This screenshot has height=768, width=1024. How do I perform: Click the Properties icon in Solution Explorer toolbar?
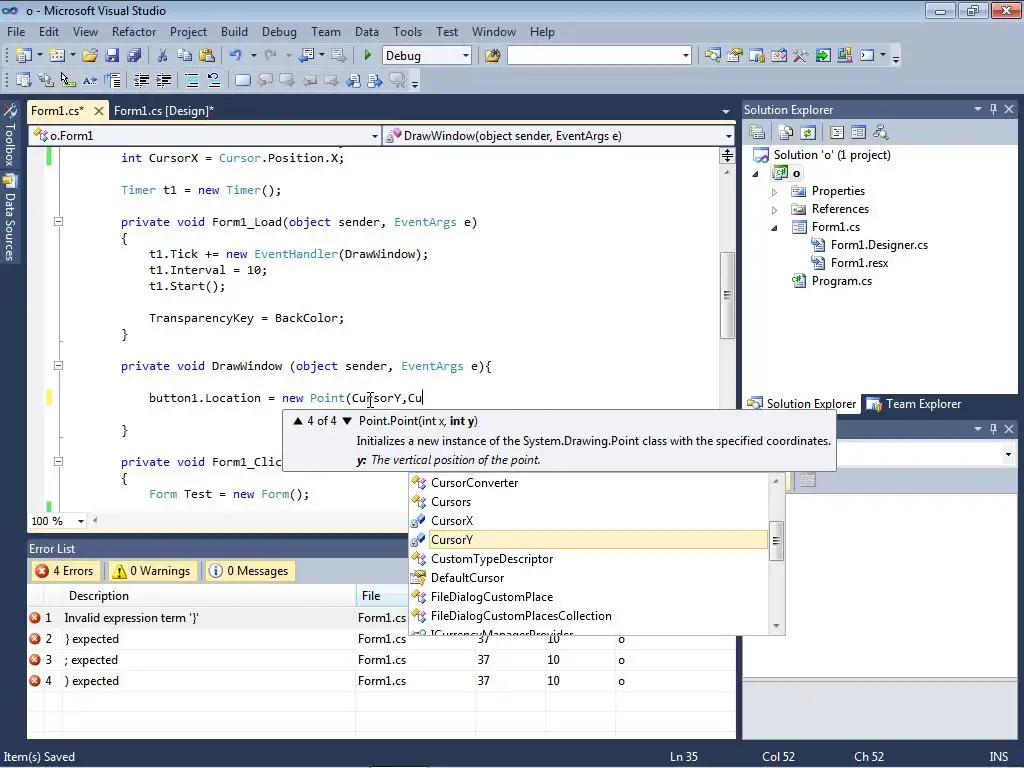point(757,133)
